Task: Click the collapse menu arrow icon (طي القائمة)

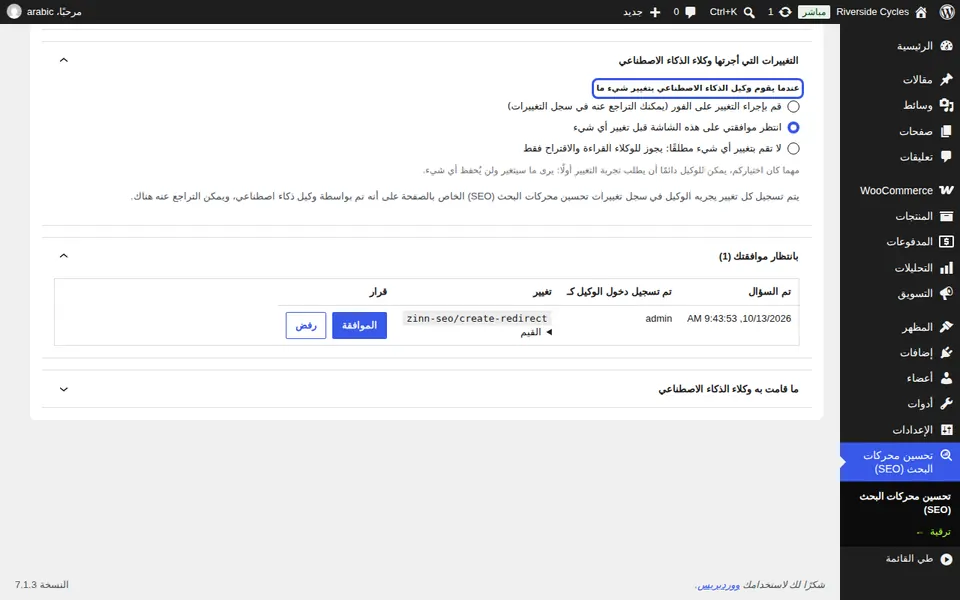Action: point(947,559)
